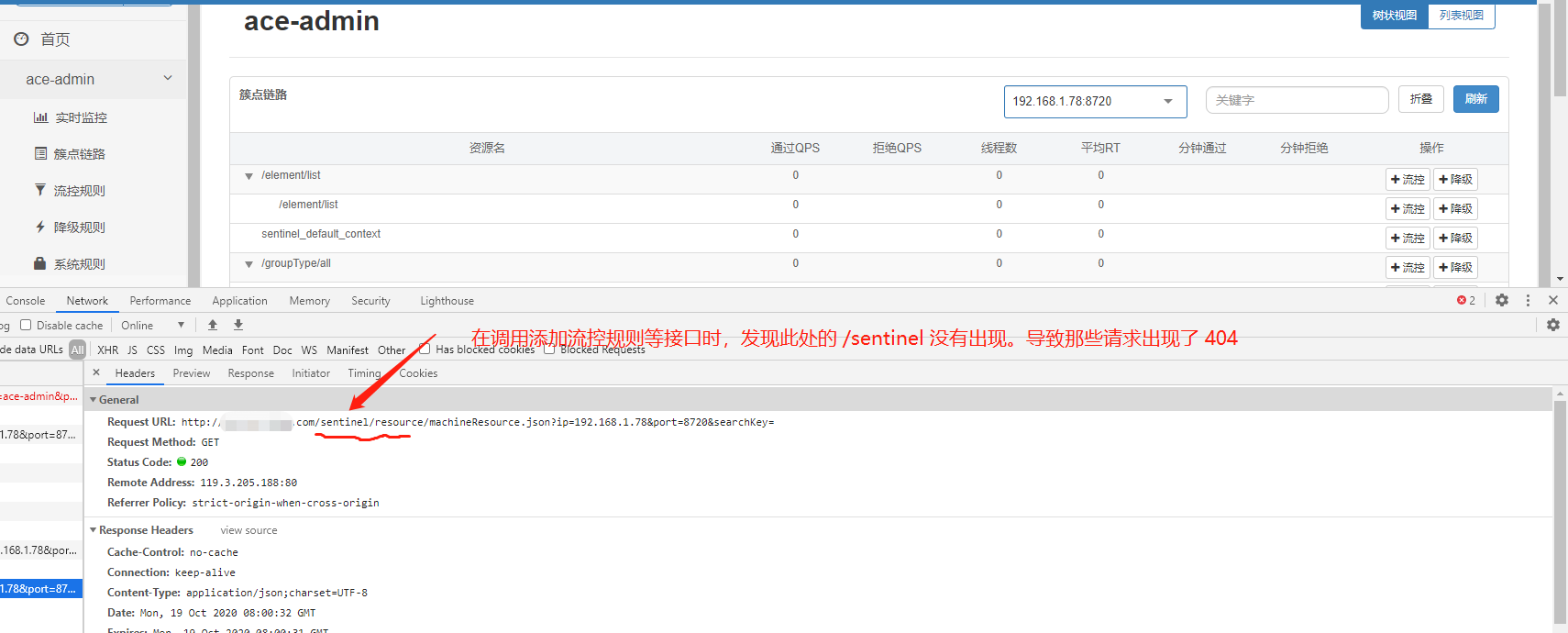The height and width of the screenshot is (633, 1568).
Task: Select the highlighted request in network list
Action: click(40, 589)
